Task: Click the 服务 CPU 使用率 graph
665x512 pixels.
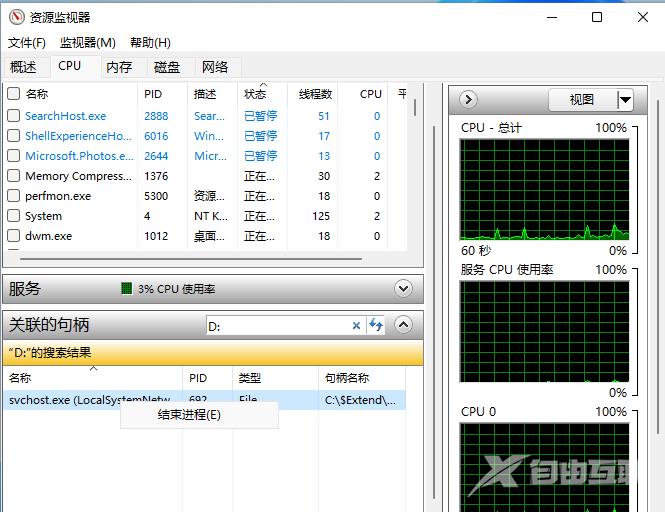Action: click(x=545, y=332)
